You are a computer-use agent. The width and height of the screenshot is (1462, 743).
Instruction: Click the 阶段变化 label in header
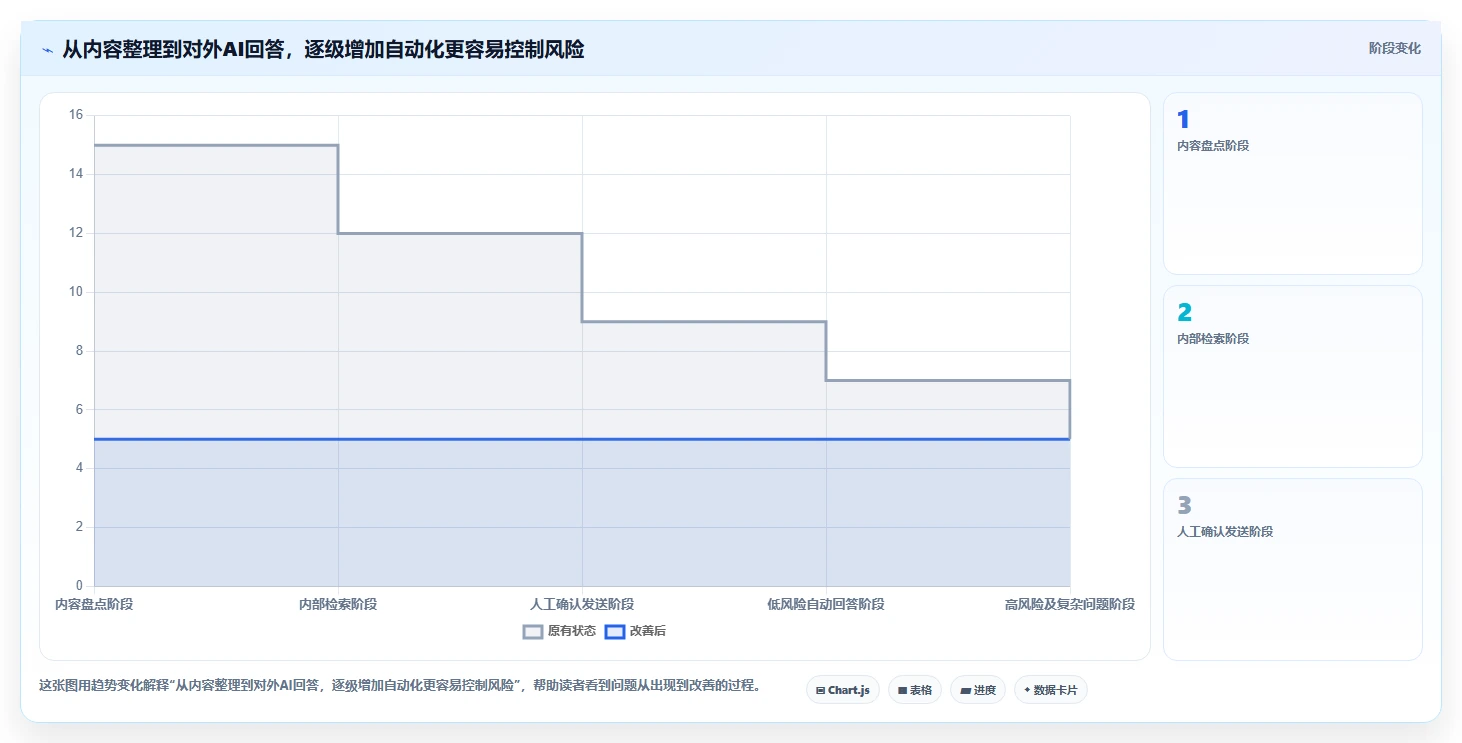pyautogui.click(x=1395, y=48)
